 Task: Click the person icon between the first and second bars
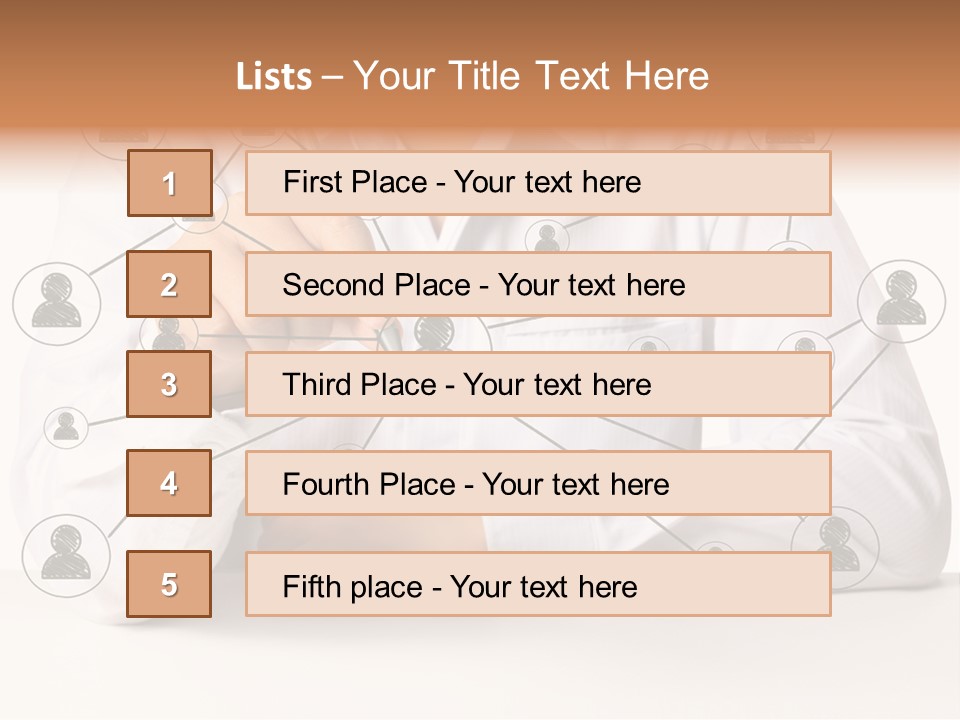click(546, 236)
